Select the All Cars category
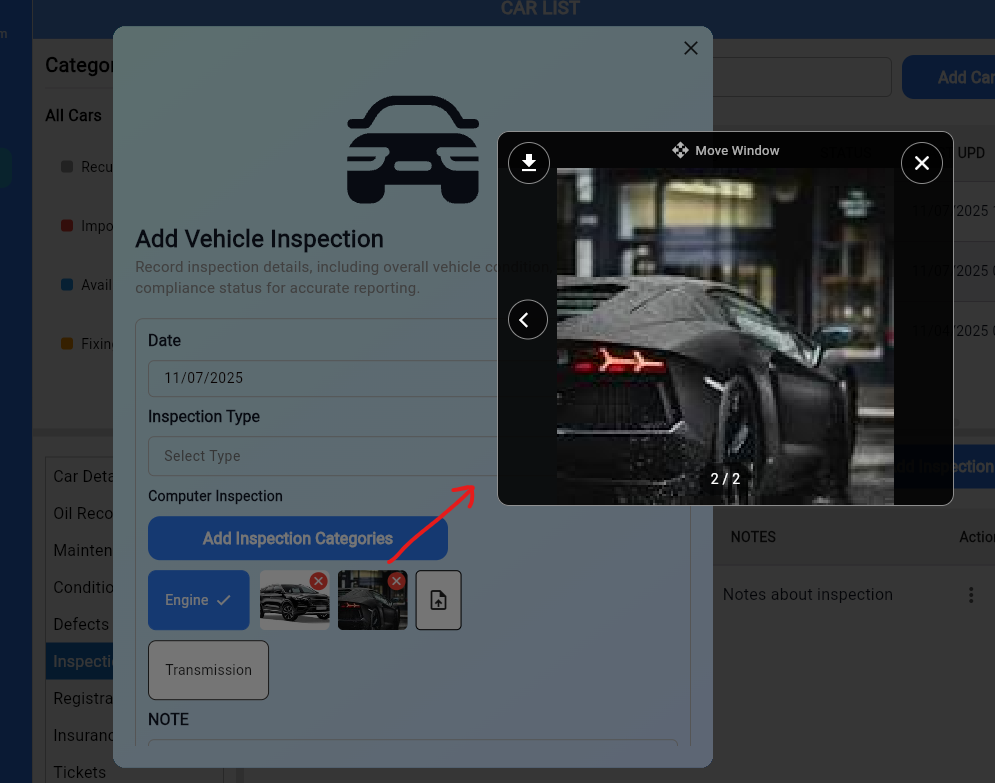 [x=73, y=115]
